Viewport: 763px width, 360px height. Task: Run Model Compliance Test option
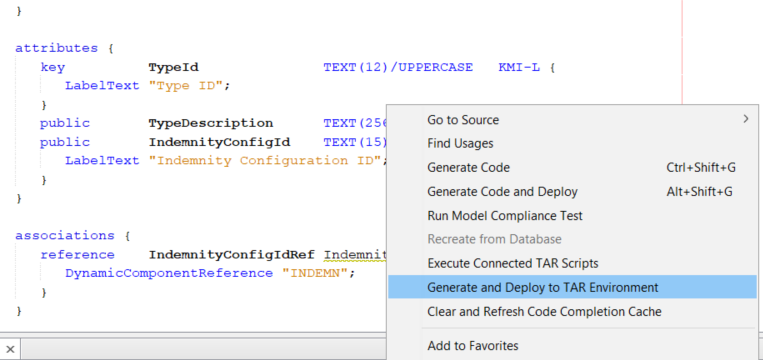tap(573, 216)
